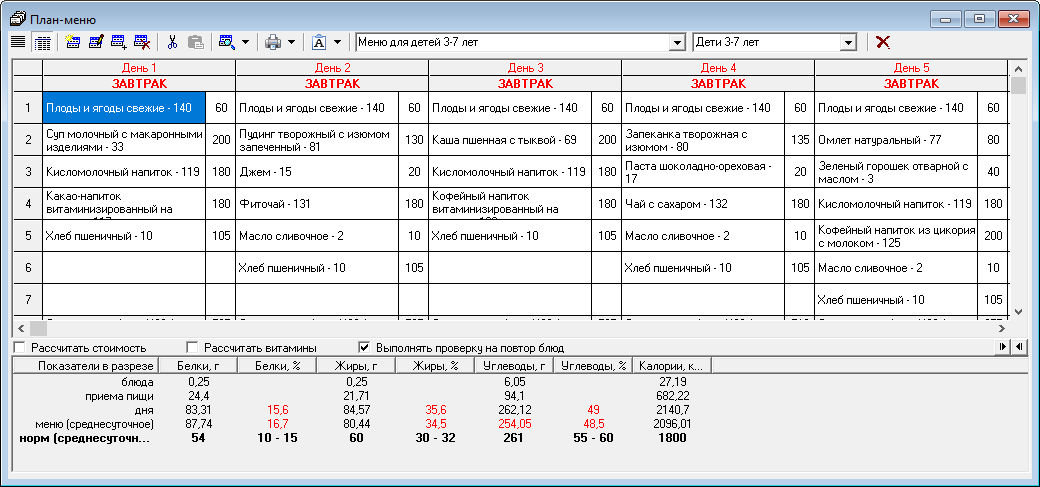Click the 'Белки, г' column header
This screenshot has width=1040, height=487.
(x=200, y=366)
